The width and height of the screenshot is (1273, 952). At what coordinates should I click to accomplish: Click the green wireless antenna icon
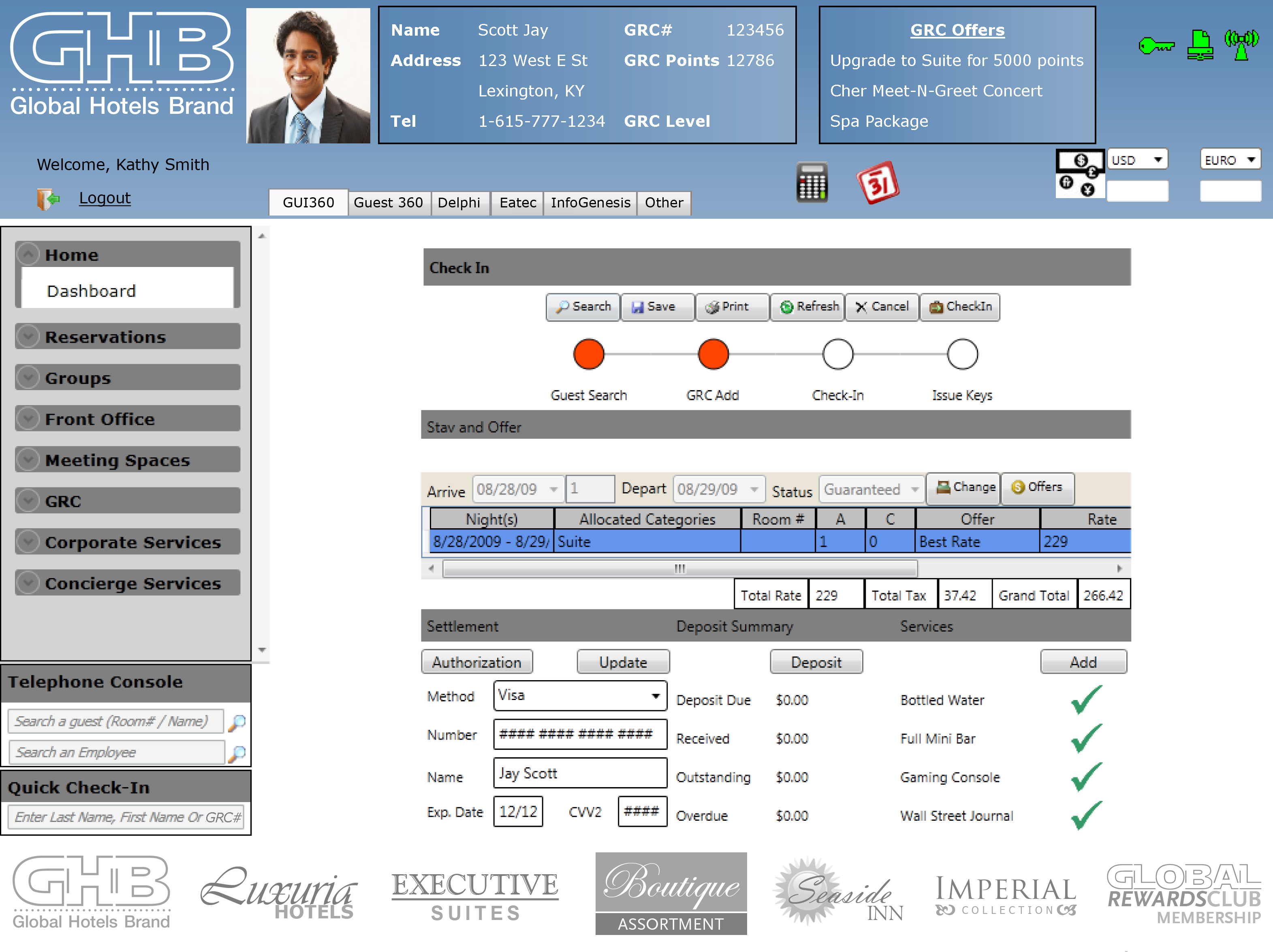coord(1241,45)
